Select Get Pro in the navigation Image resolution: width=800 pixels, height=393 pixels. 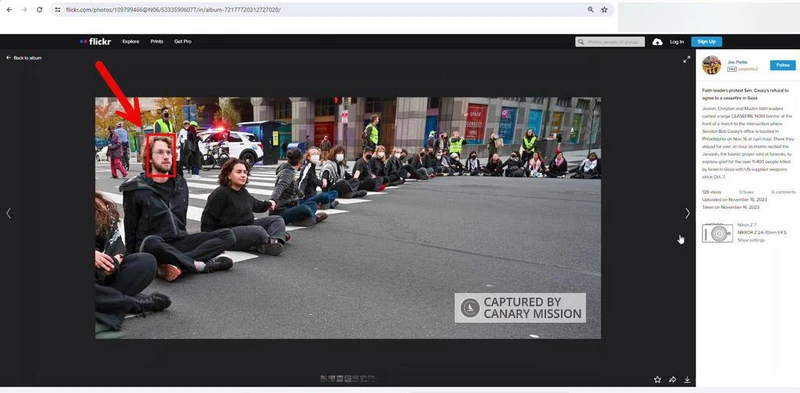click(x=183, y=41)
